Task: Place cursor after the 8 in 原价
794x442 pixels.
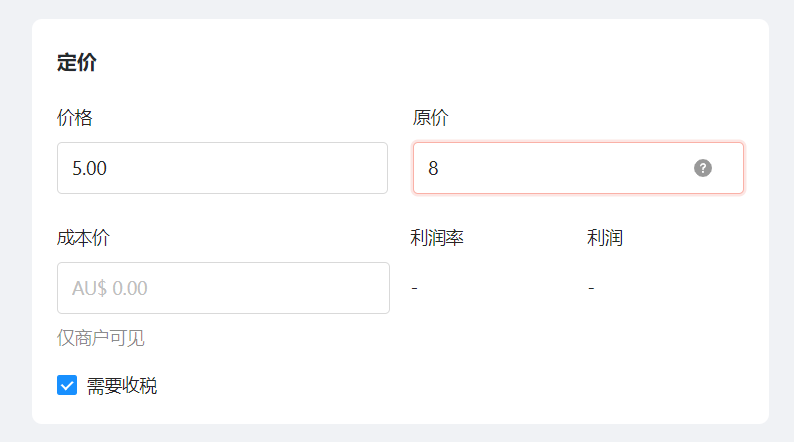Action: coord(440,169)
